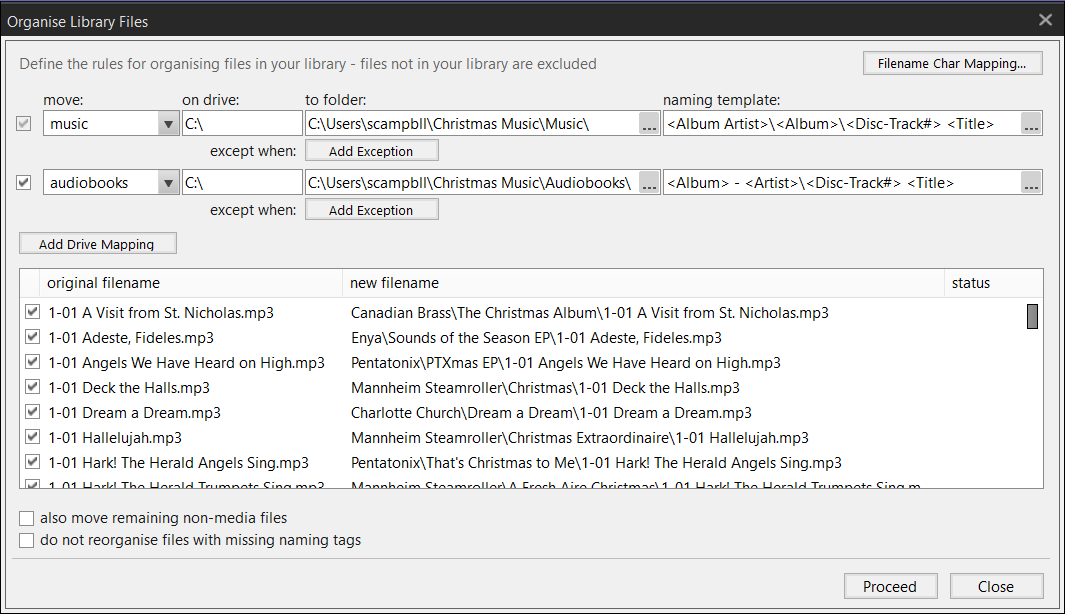Open audiobooks naming template editor
Screen dimensions: 1065x614
pyautogui.click(x=1031, y=183)
